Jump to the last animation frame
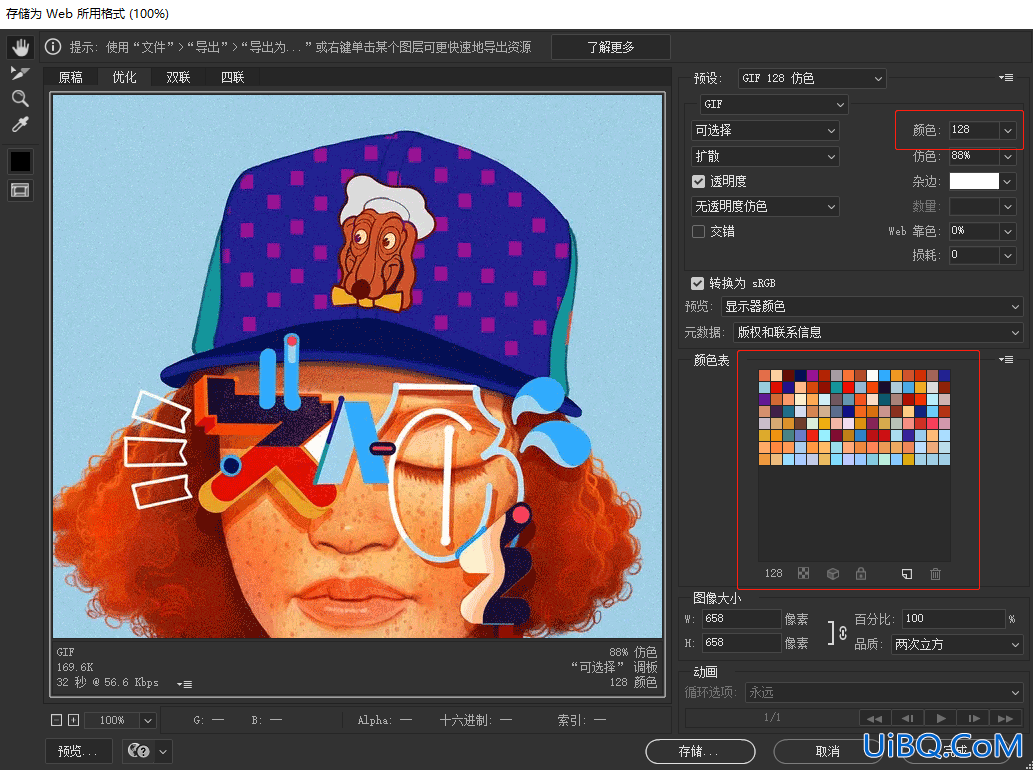1033x770 pixels. tap(1006, 718)
